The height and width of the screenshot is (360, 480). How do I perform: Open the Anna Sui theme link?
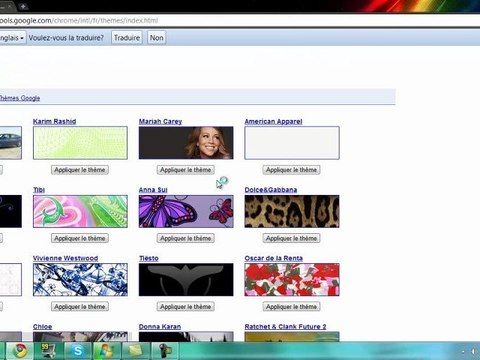point(153,190)
